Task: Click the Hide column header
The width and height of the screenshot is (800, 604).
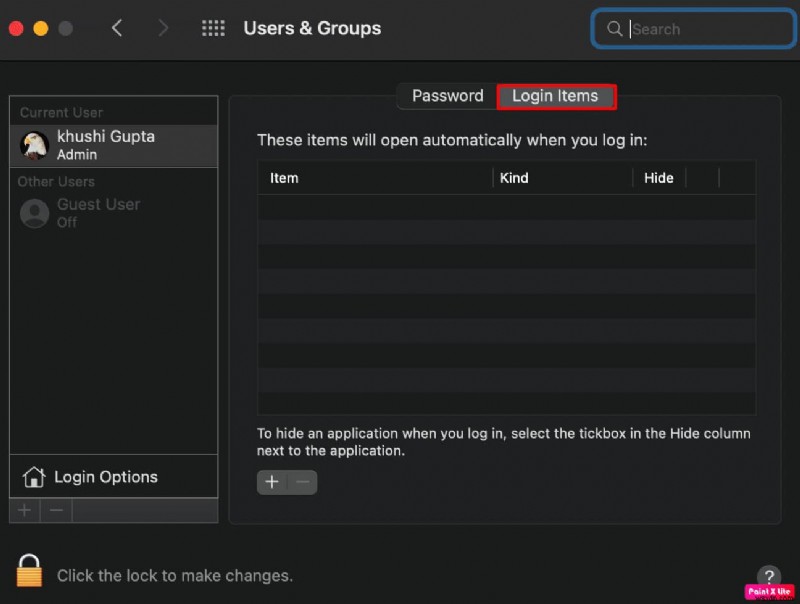Action: (659, 178)
